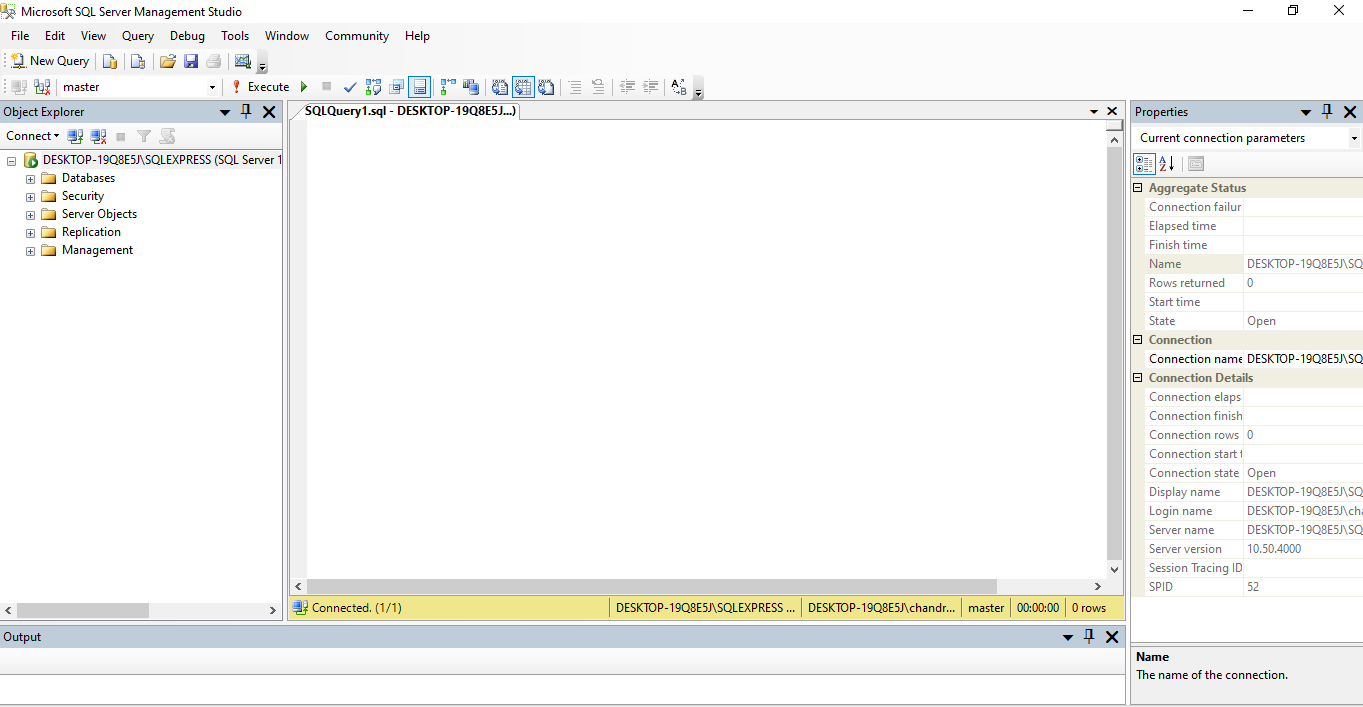Image resolution: width=1363 pixels, height=707 pixels.
Task: Pin the Properties panel
Action: 1327,111
